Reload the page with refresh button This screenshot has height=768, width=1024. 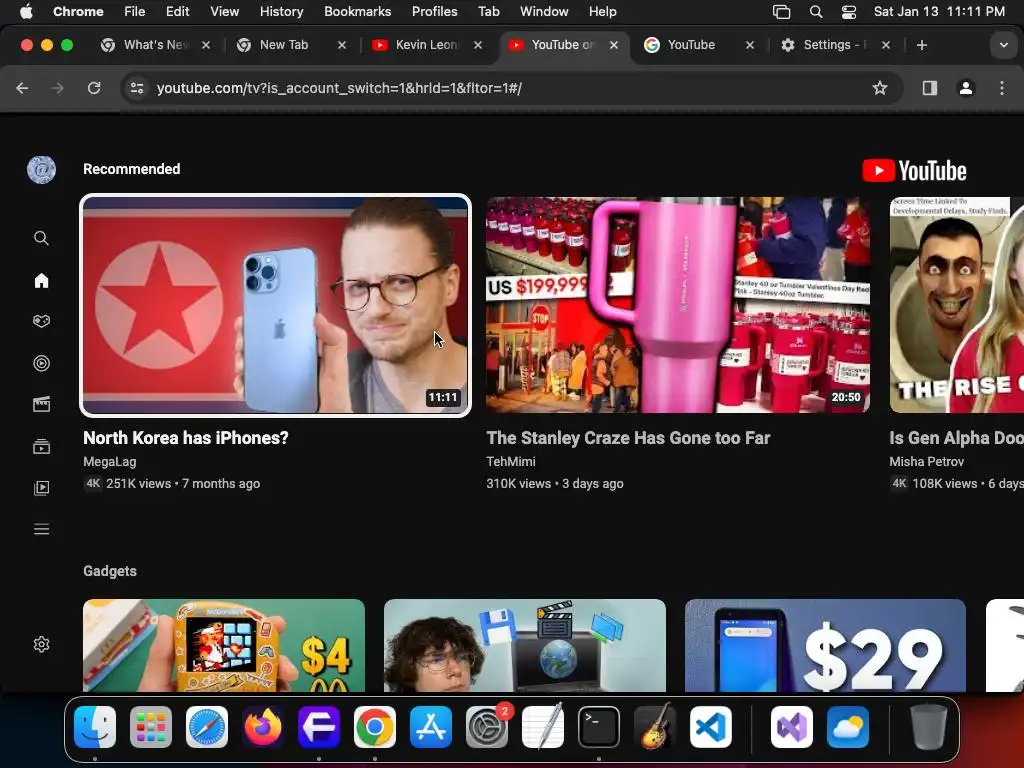coord(94,88)
